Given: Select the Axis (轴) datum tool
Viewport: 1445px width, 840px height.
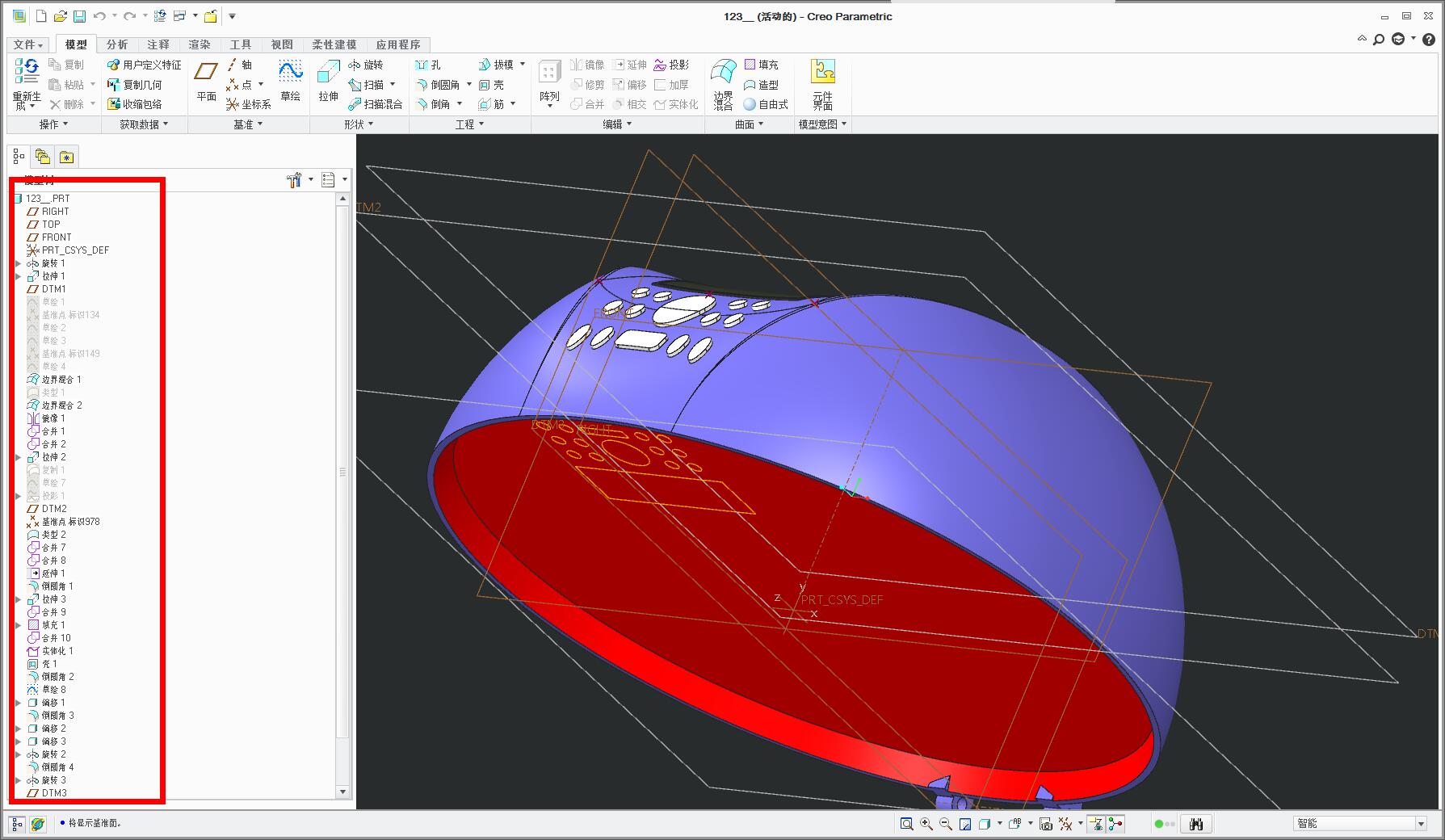Looking at the screenshot, I should coord(240,65).
